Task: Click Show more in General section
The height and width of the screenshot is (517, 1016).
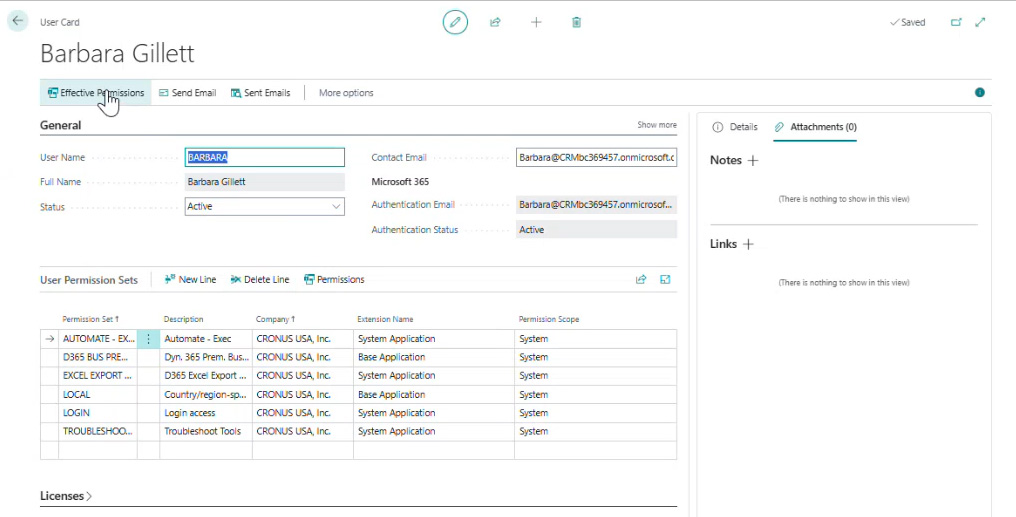Action: [657, 124]
